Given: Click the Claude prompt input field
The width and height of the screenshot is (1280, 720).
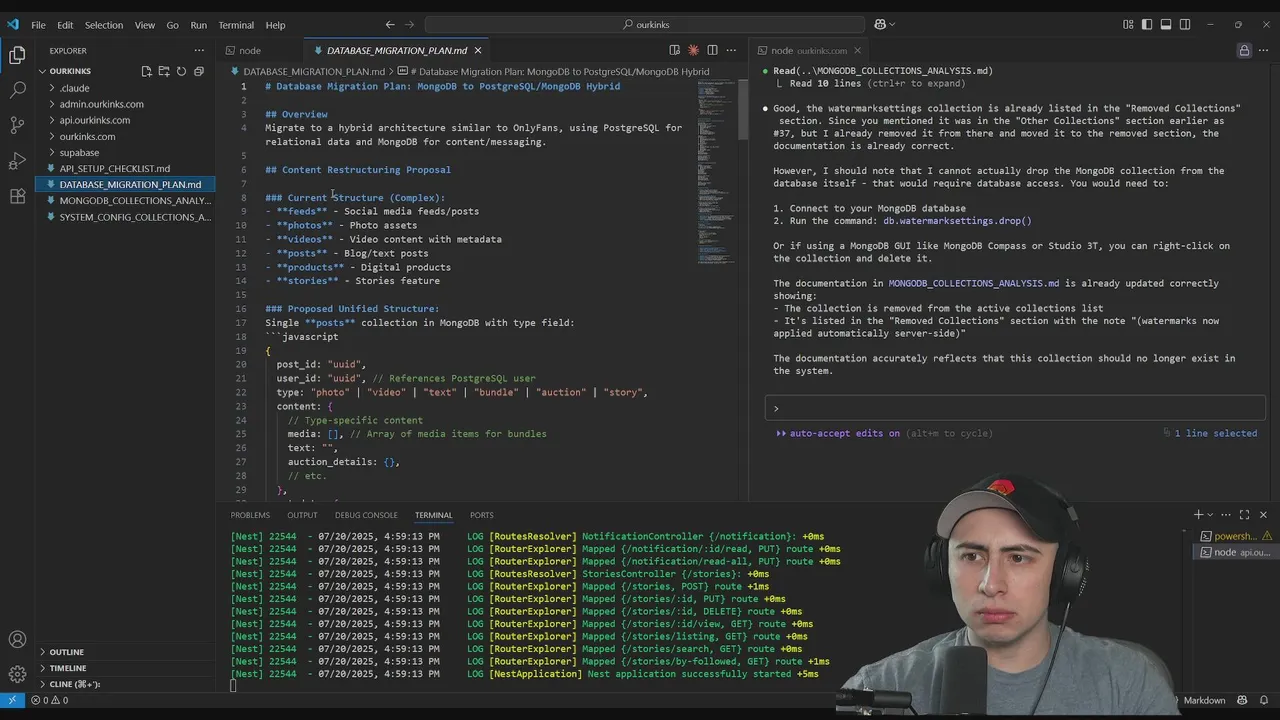Looking at the screenshot, I should [x=1015, y=408].
